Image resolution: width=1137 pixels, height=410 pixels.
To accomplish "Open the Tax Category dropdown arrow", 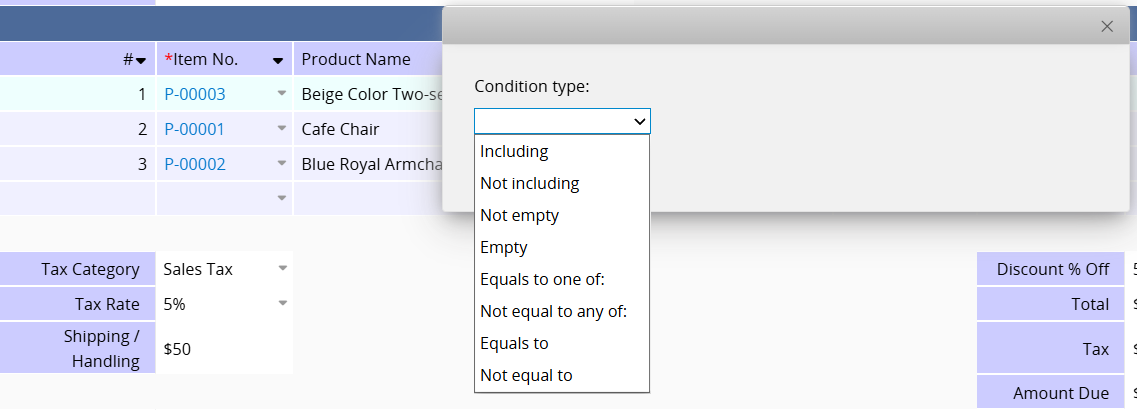I will [282, 268].
